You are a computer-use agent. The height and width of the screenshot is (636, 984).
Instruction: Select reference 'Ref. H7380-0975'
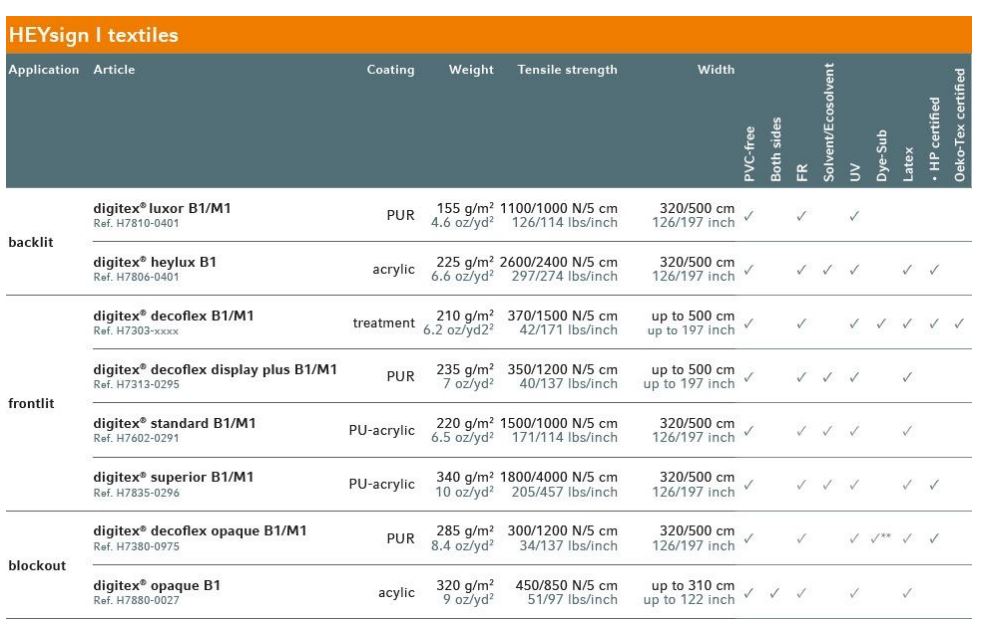[136, 546]
